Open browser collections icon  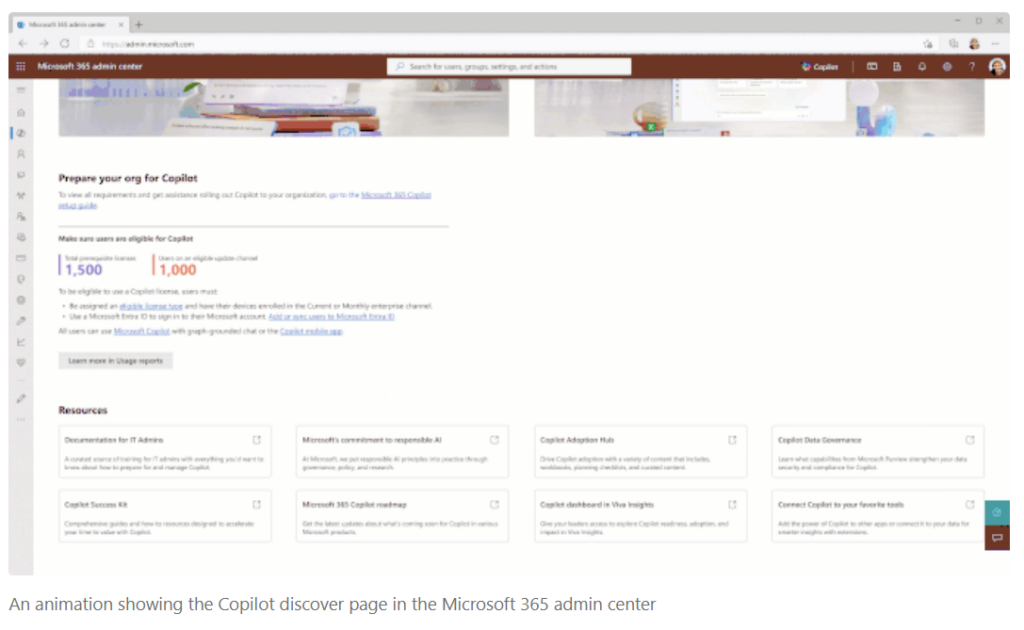953,44
